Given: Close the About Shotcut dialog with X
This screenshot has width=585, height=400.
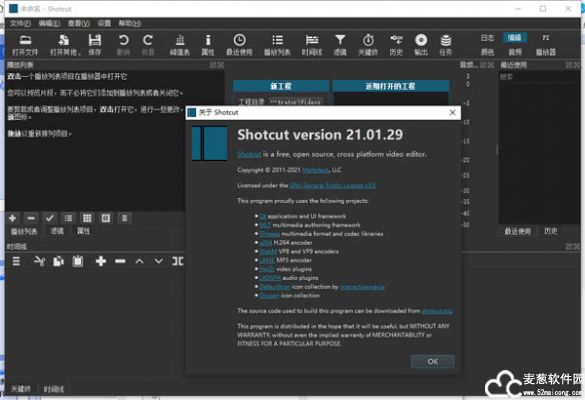Looking at the screenshot, I should point(452,112).
